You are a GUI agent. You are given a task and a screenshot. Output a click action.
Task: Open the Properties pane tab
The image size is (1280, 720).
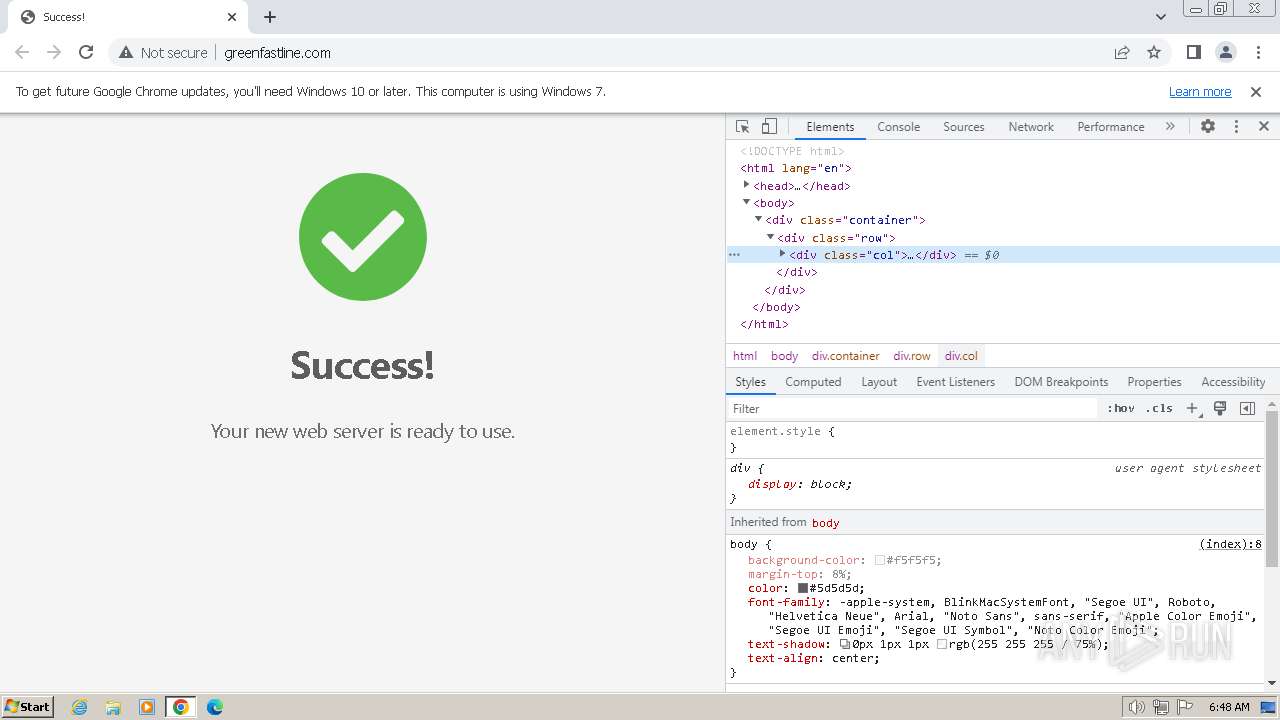click(x=1154, y=382)
